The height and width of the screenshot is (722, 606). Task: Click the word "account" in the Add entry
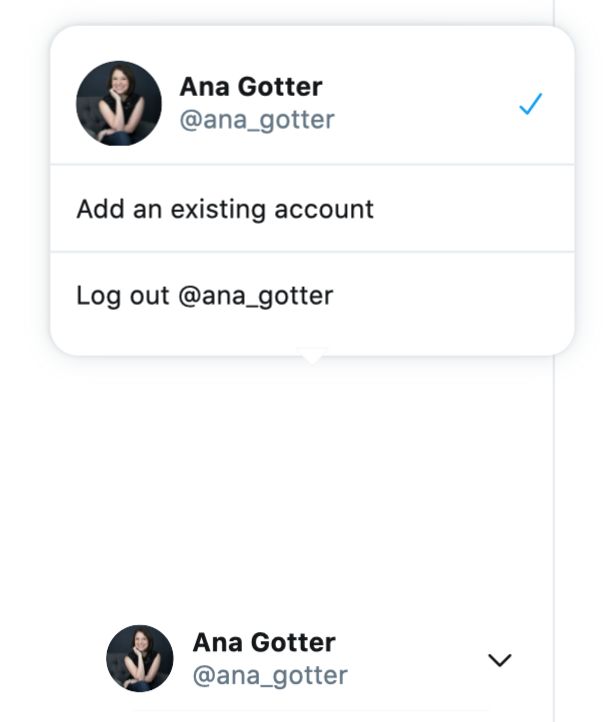coord(324,209)
